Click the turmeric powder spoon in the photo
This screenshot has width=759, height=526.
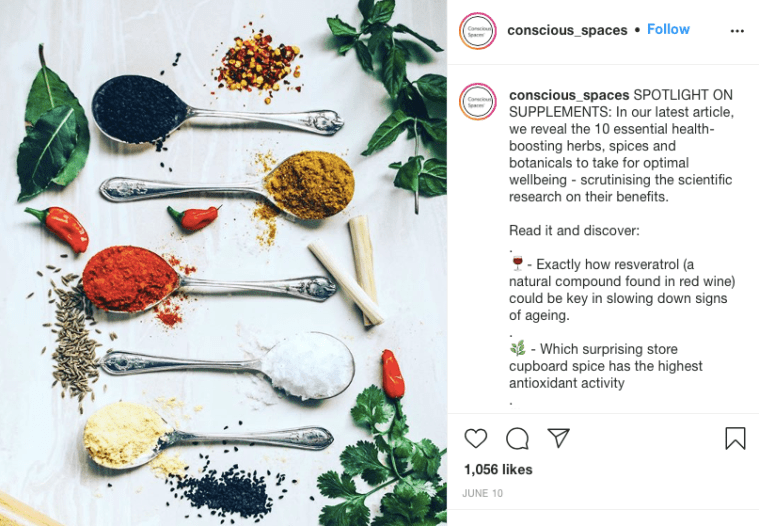pyautogui.click(x=227, y=186)
